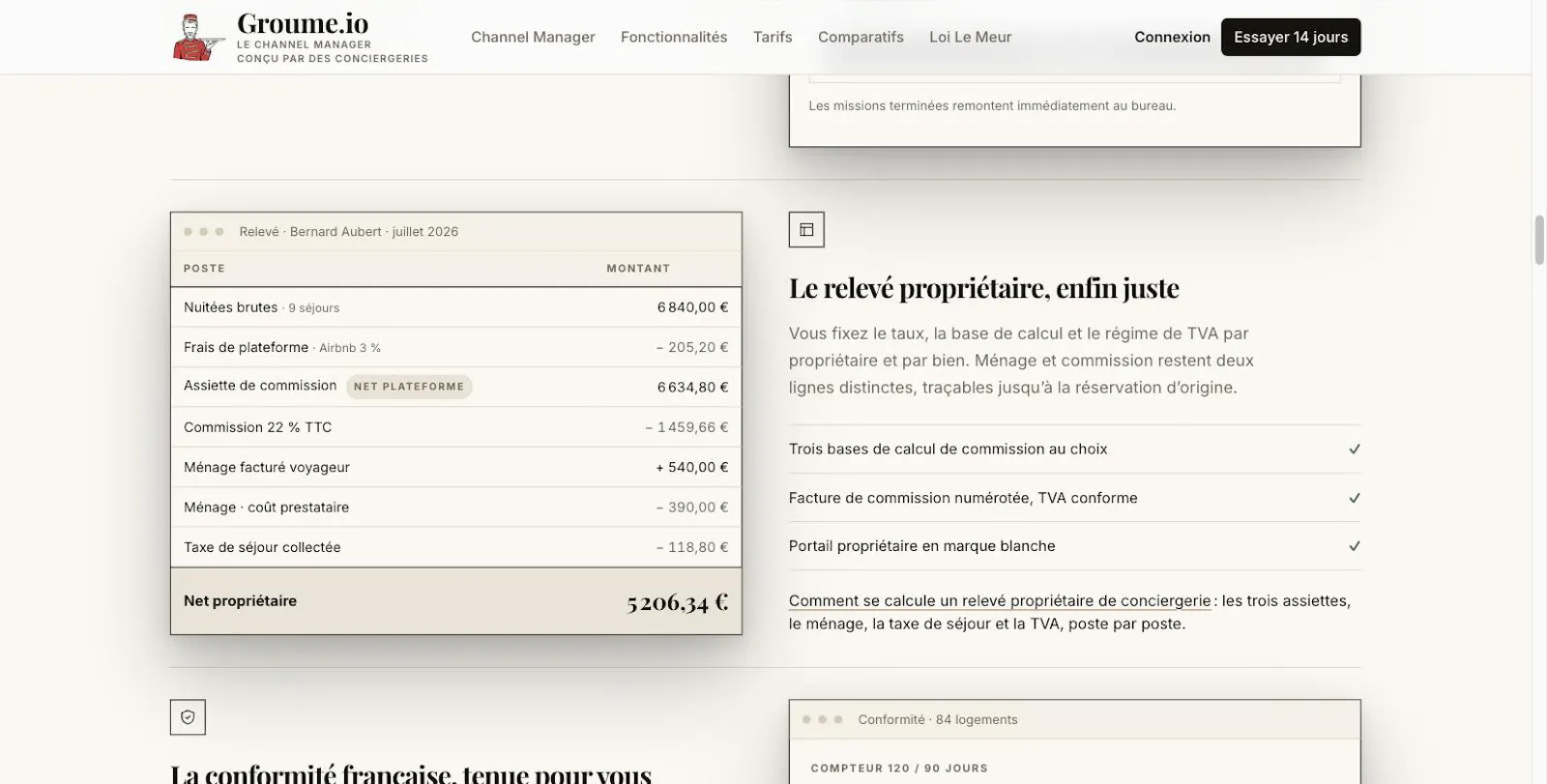Click the POSTE column header
This screenshot has height=784, width=1547.
tap(204, 269)
